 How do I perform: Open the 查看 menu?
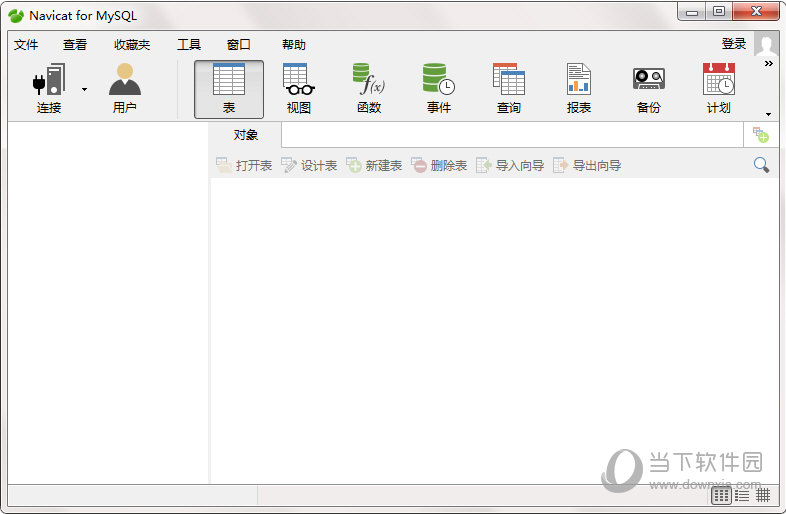coord(75,45)
